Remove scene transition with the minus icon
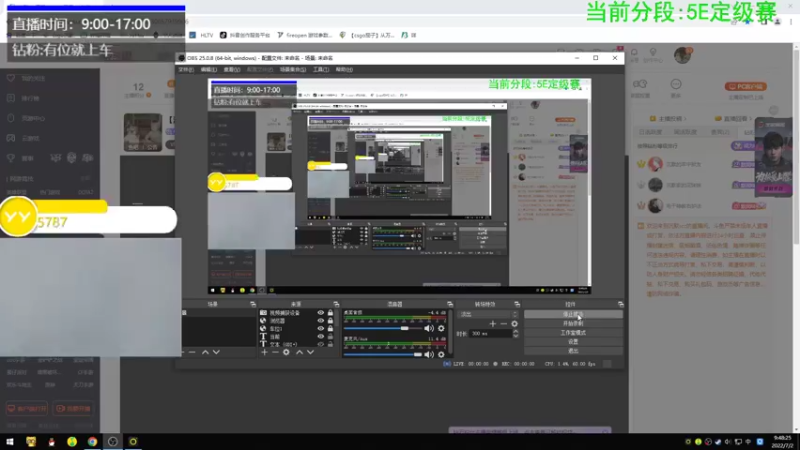 504,323
